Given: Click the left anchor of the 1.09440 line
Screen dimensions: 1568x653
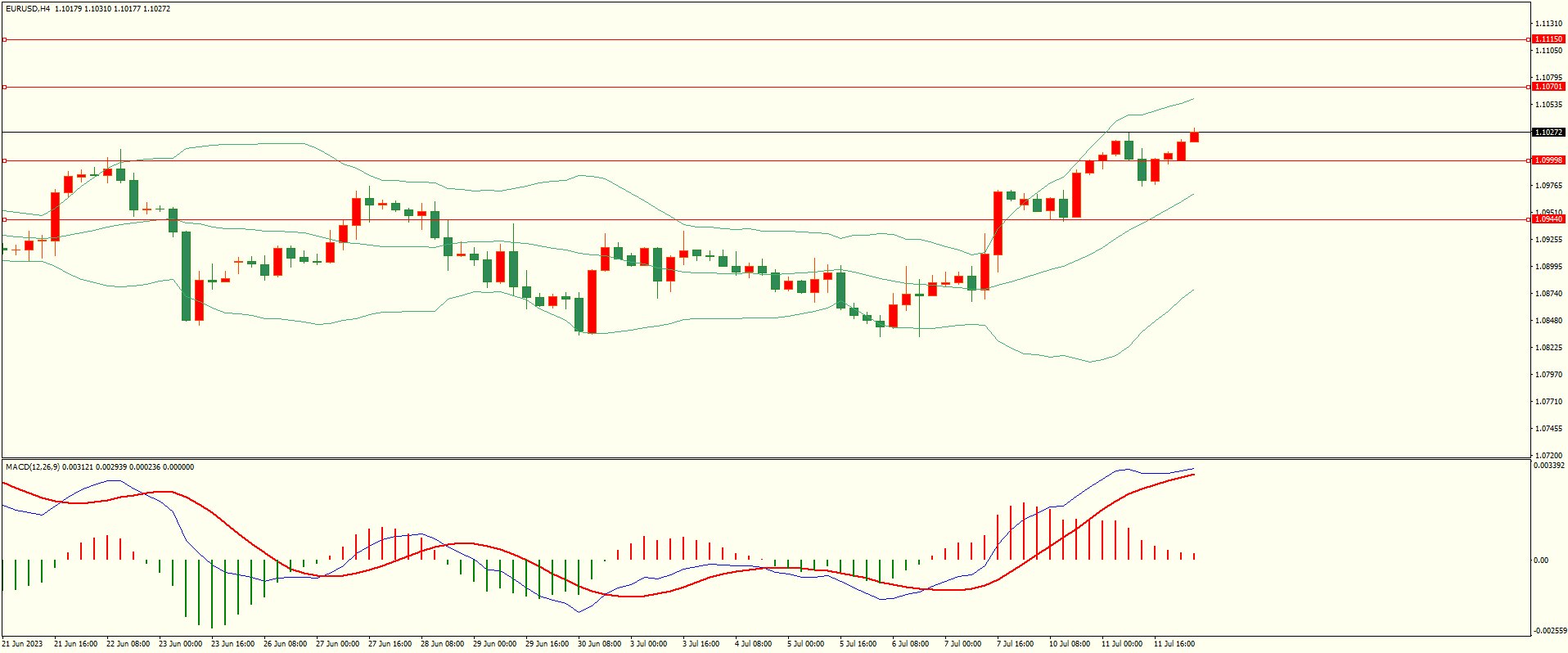Looking at the screenshot, I should pyautogui.click(x=4, y=219).
